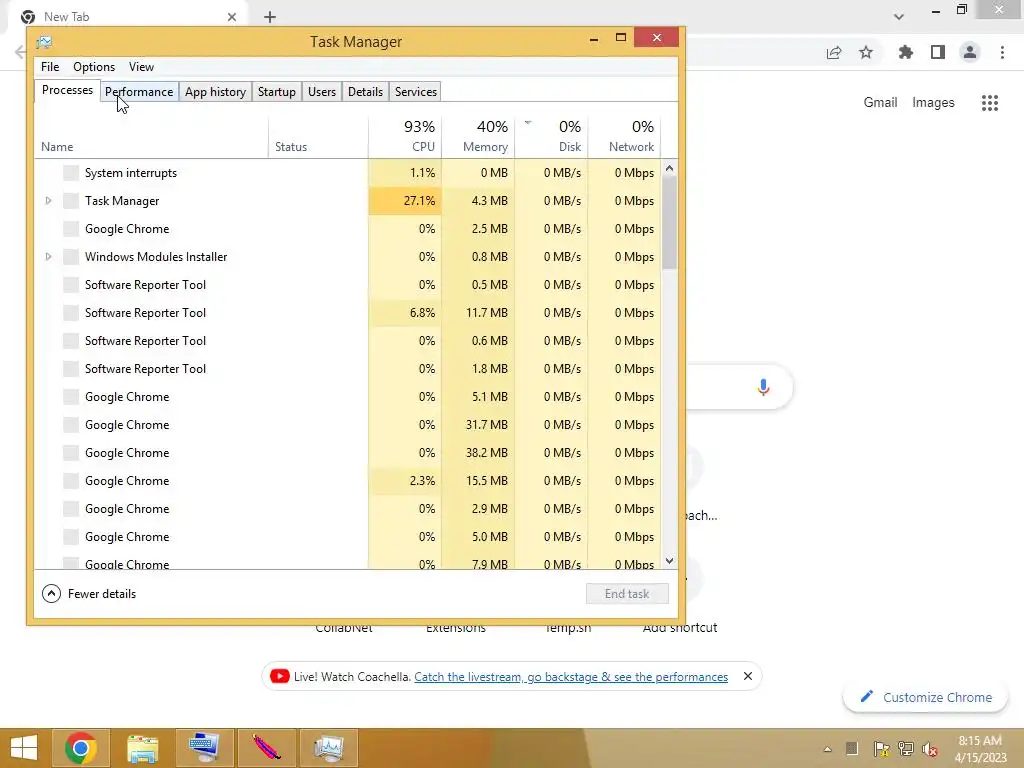Open the Images link
The height and width of the screenshot is (768, 1024).
click(x=933, y=103)
